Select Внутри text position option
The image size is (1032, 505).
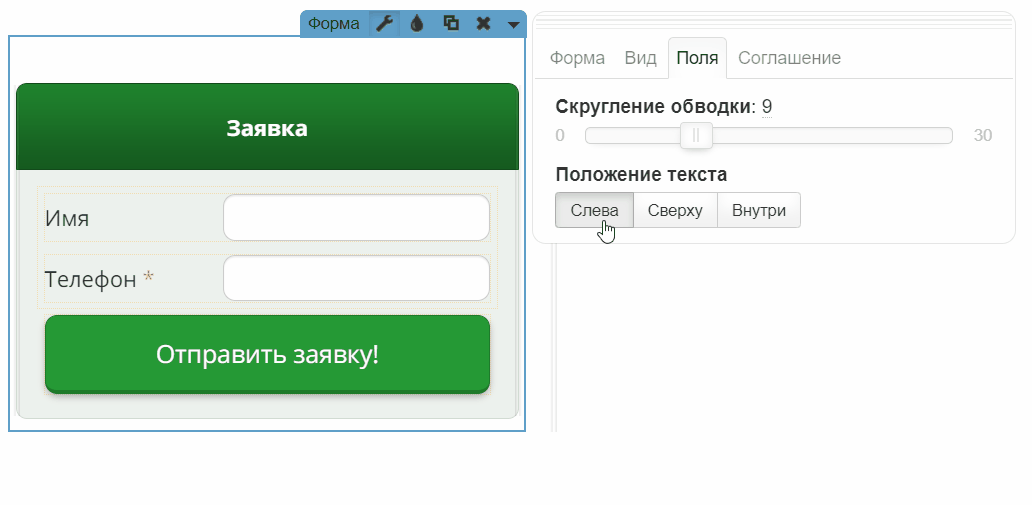(x=758, y=211)
